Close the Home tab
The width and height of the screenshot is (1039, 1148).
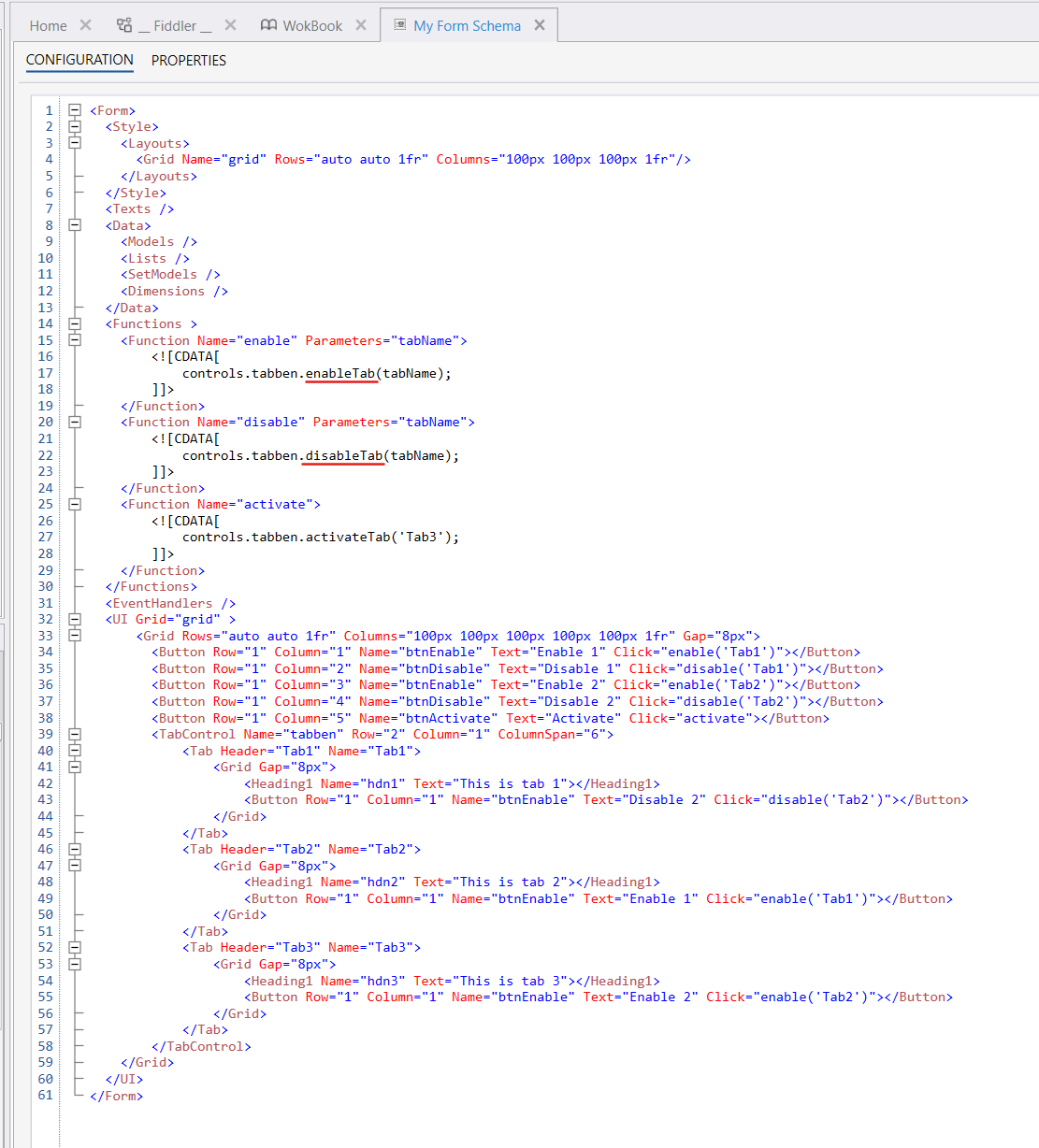pos(85,25)
